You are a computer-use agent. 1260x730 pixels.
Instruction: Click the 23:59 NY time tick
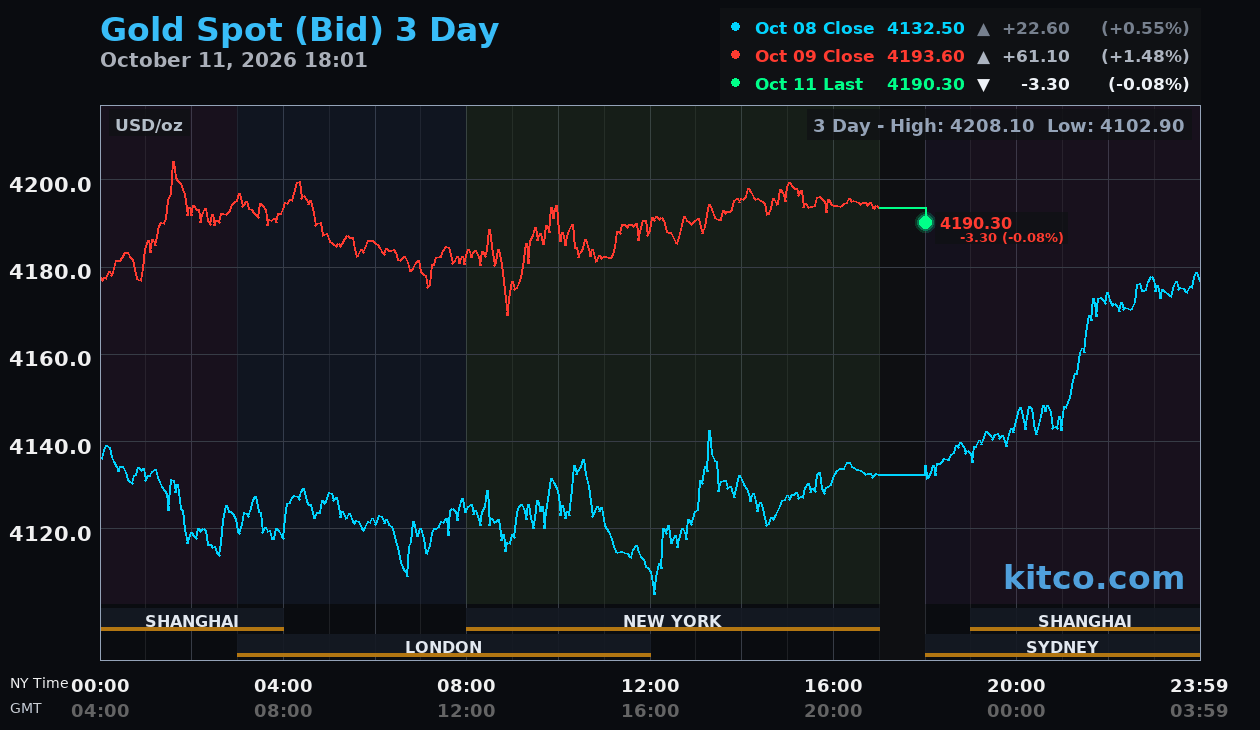1199,686
